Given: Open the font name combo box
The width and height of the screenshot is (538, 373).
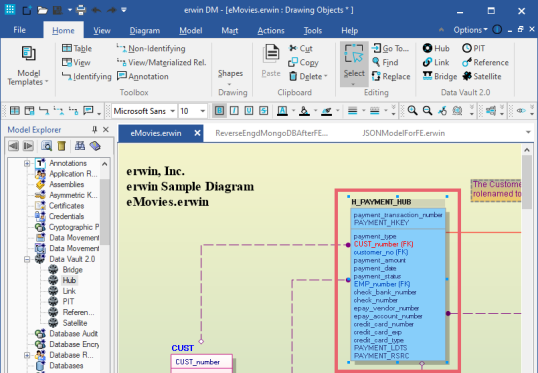Looking at the screenshot, I should coord(144,111).
